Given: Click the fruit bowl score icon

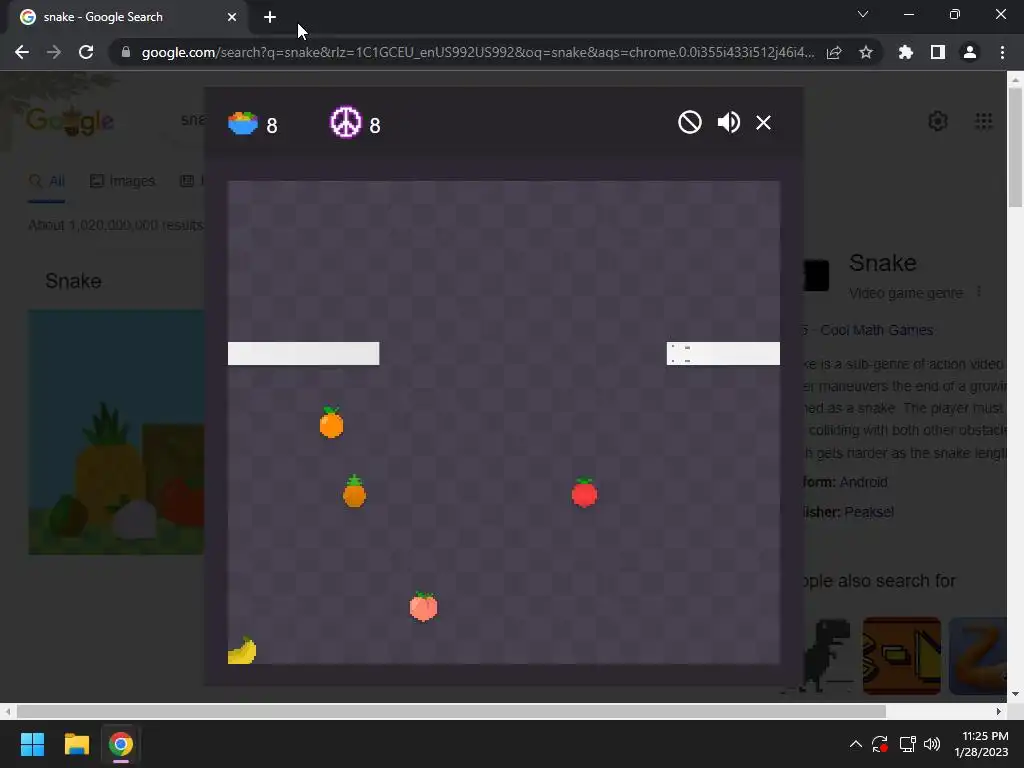Looking at the screenshot, I should 243,123.
